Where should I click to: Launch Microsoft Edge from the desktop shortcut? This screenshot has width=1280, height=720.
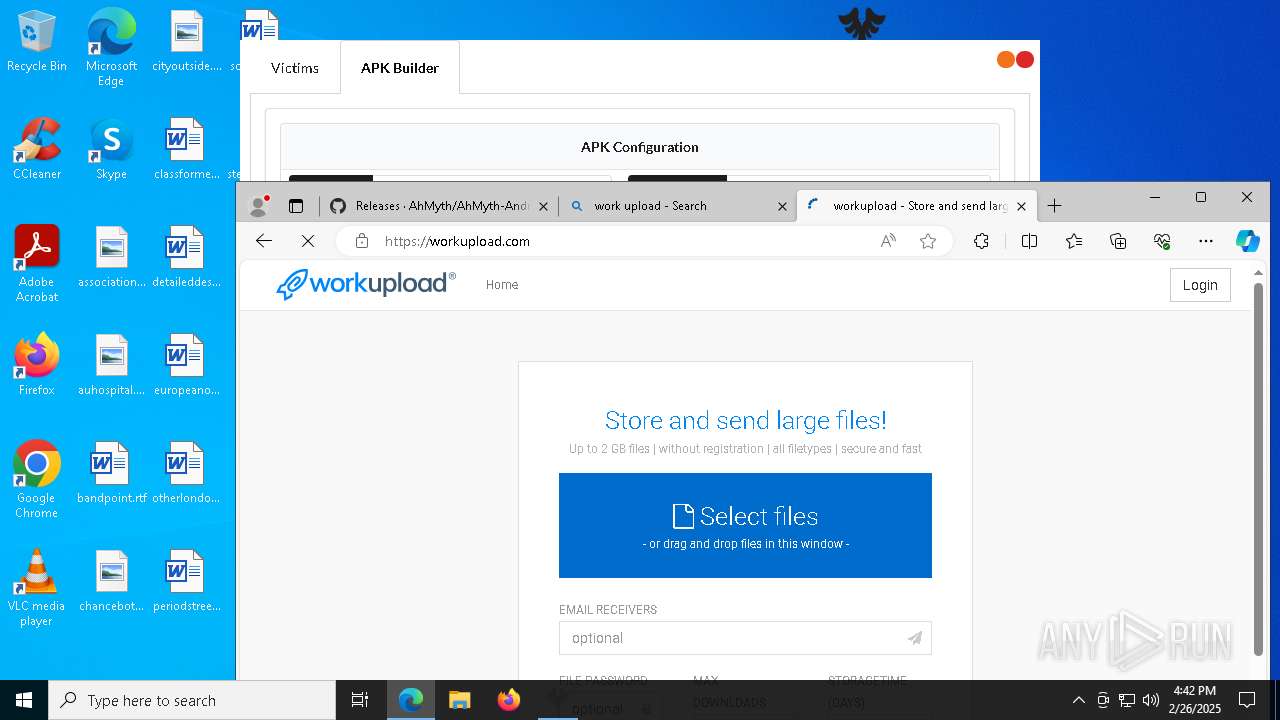point(111,48)
